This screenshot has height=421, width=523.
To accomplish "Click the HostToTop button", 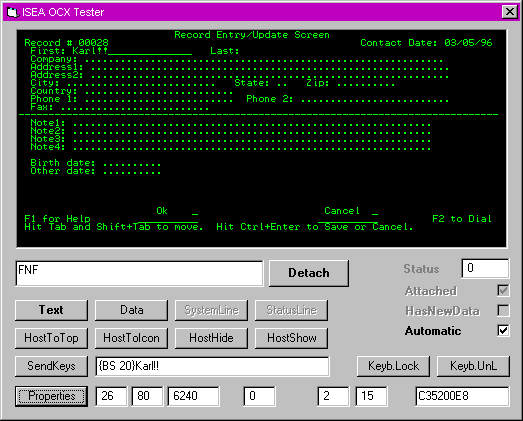I will (x=51, y=338).
